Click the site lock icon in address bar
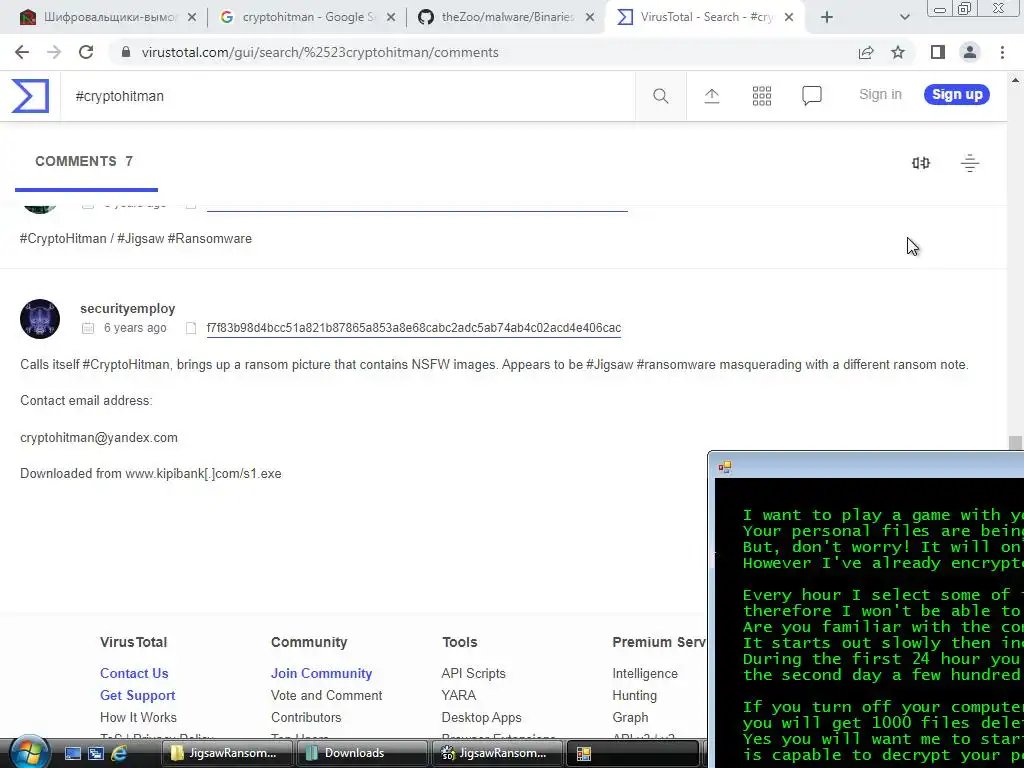This screenshot has height=768, width=1024. (126, 52)
